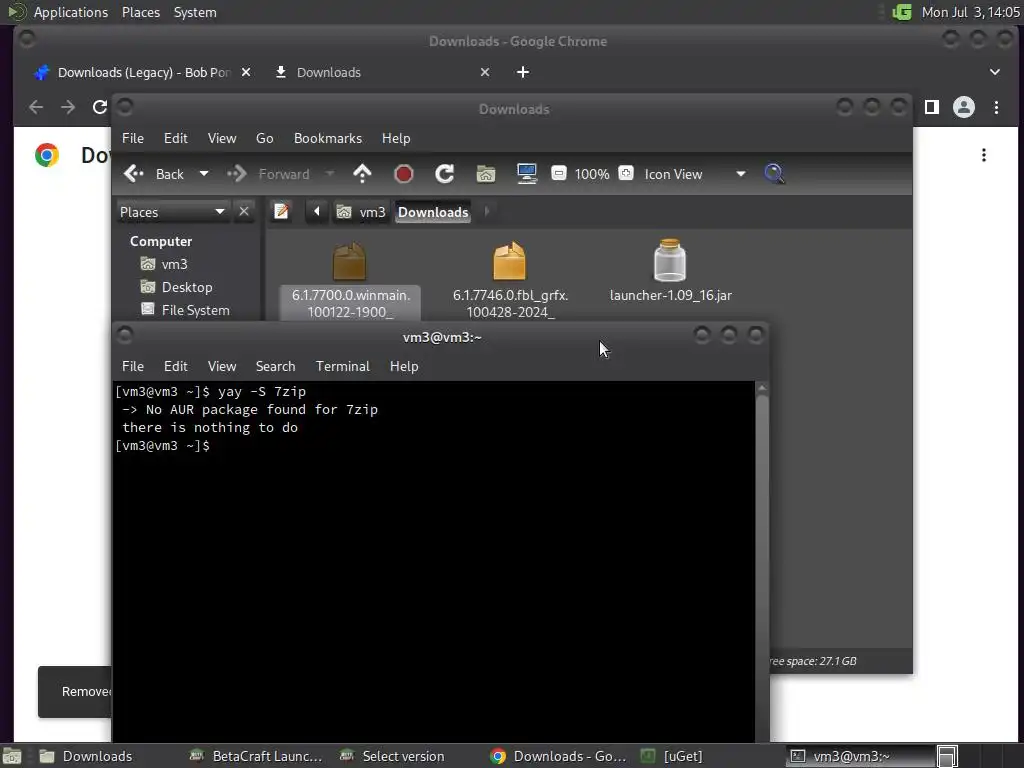Open File System in the sidebar
Viewport: 1024px width, 768px height.
pos(185,310)
